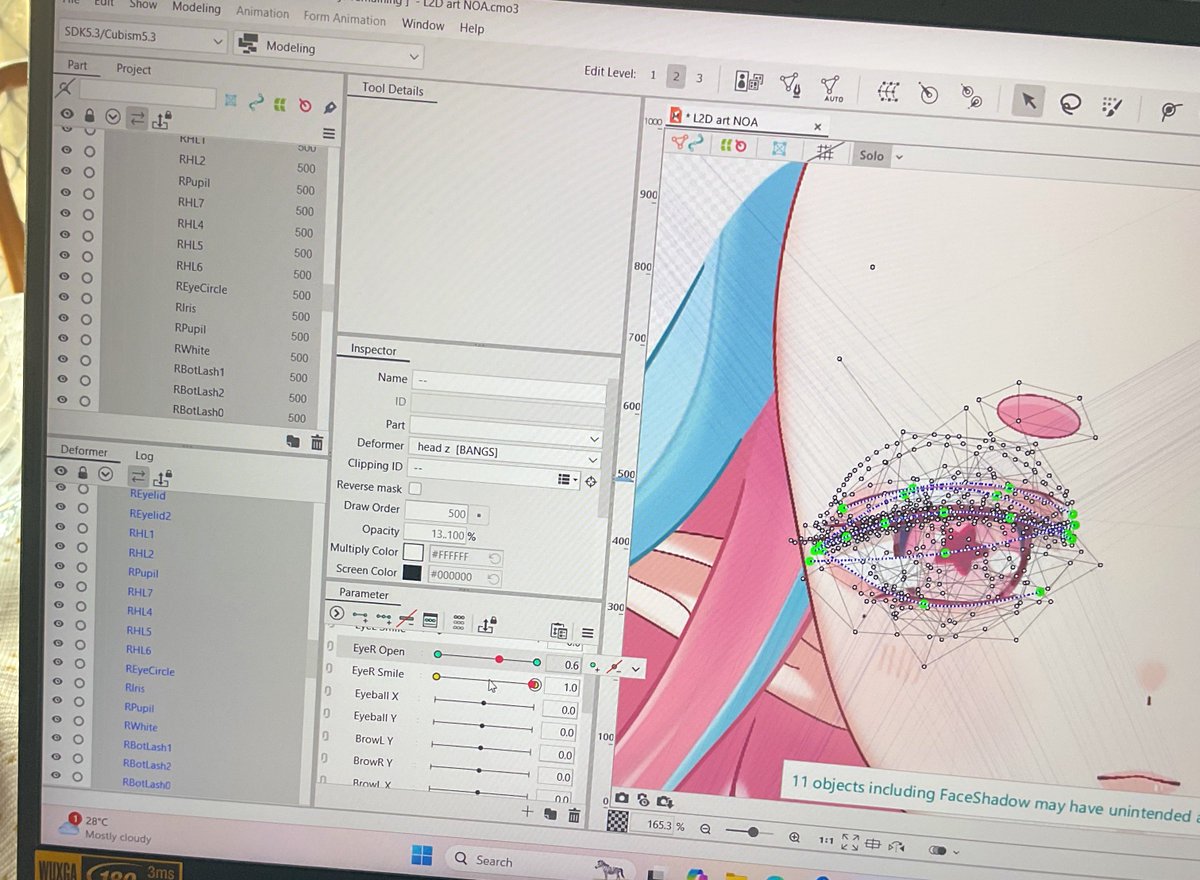Image resolution: width=1200 pixels, height=880 pixels.
Task: Open the Part panel hamburger menu
Action: (x=328, y=134)
